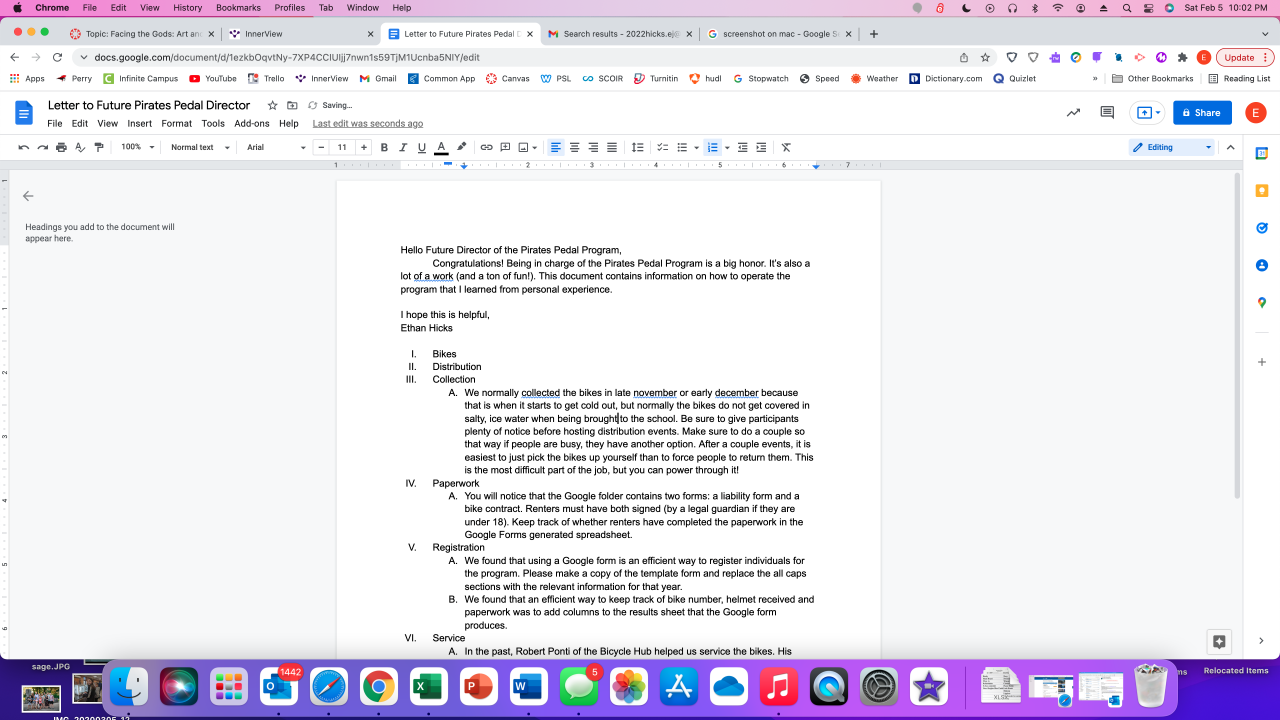Image resolution: width=1280 pixels, height=720 pixels.
Task: Undo the last edit in Docs toolbar
Action: [x=23, y=147]
